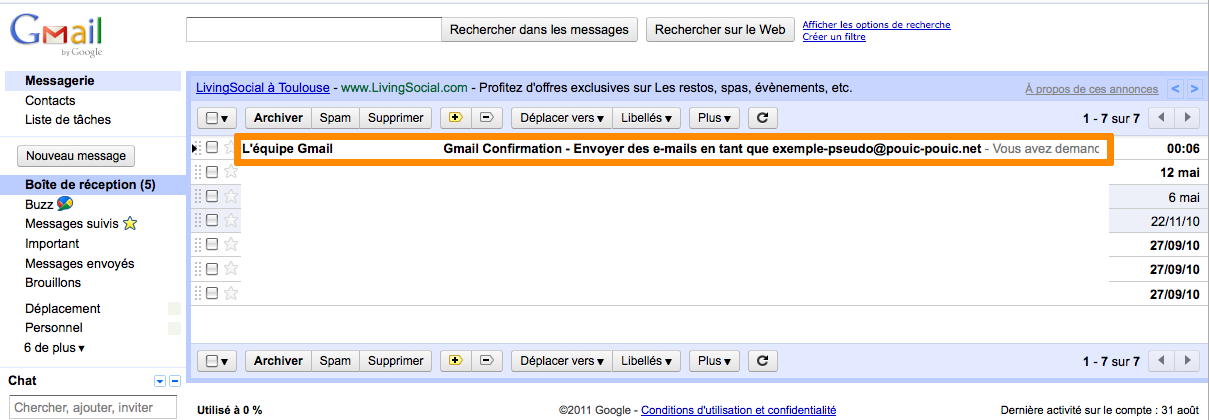Click Rechercher dans les messages button
The height and width of the screenshot is (420, 1209).
click(539, 30)
